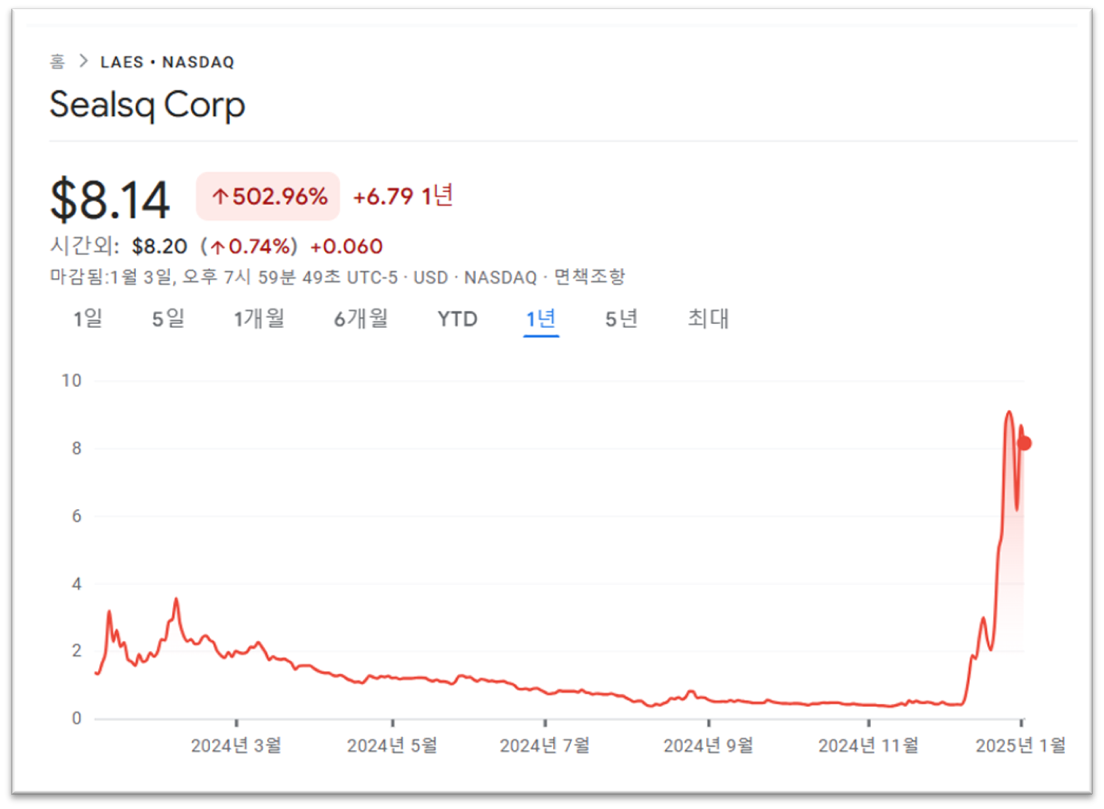
Task: Click the 홈 breadcrumb link
Action: click(x=57, y=62)
